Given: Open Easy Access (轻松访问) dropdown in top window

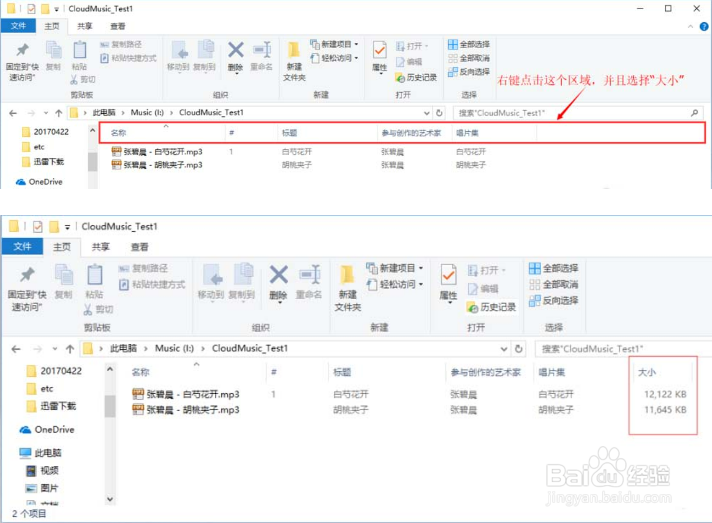Looking at the screenshot, I should (335, 58).
